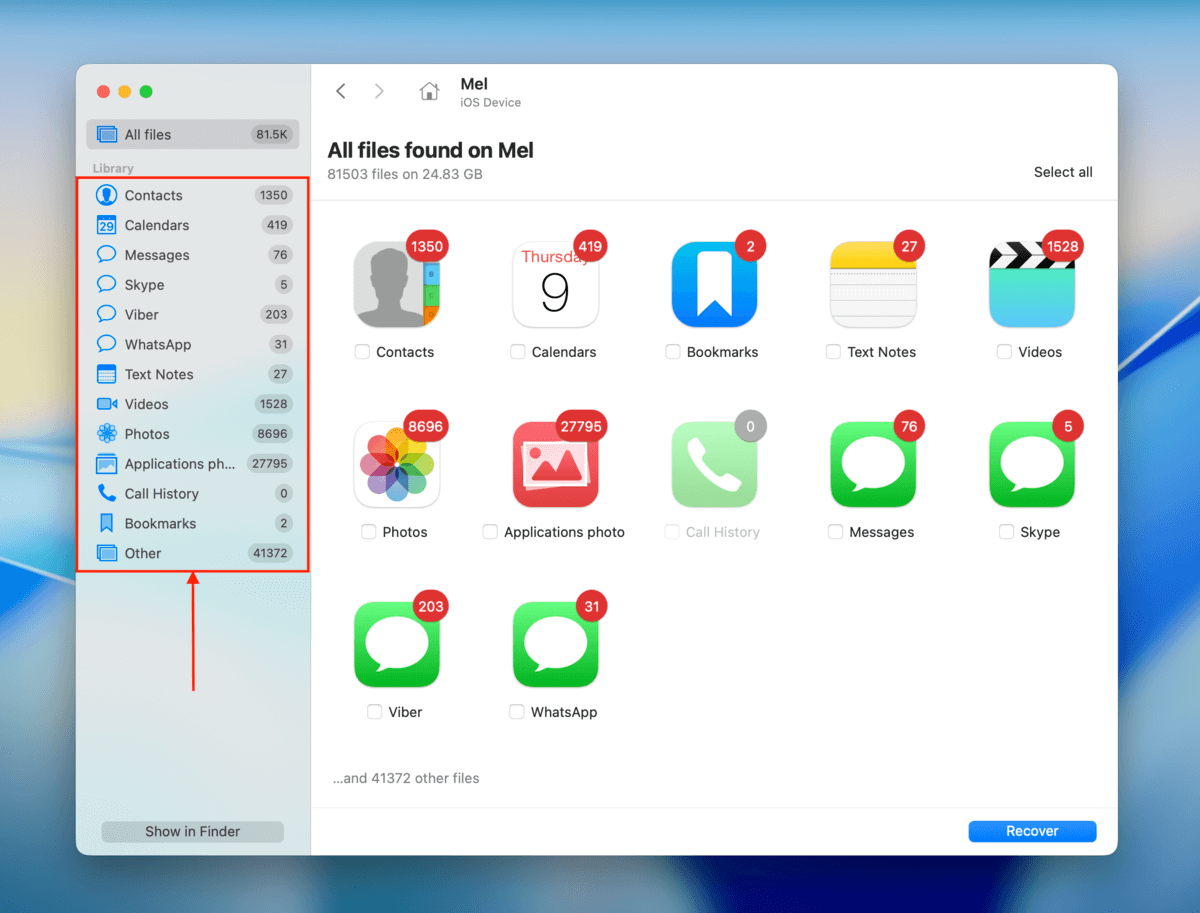The width and height of the screenshot is (1200, 913).
Task: Select All files in the sidebar
Action: 192,135
